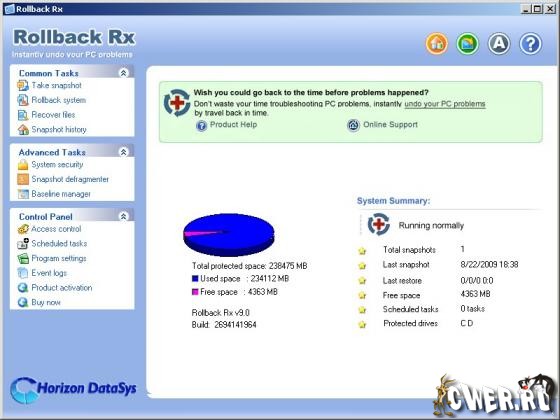Maximize the Rollback Rx window

[x=537, y=9]
